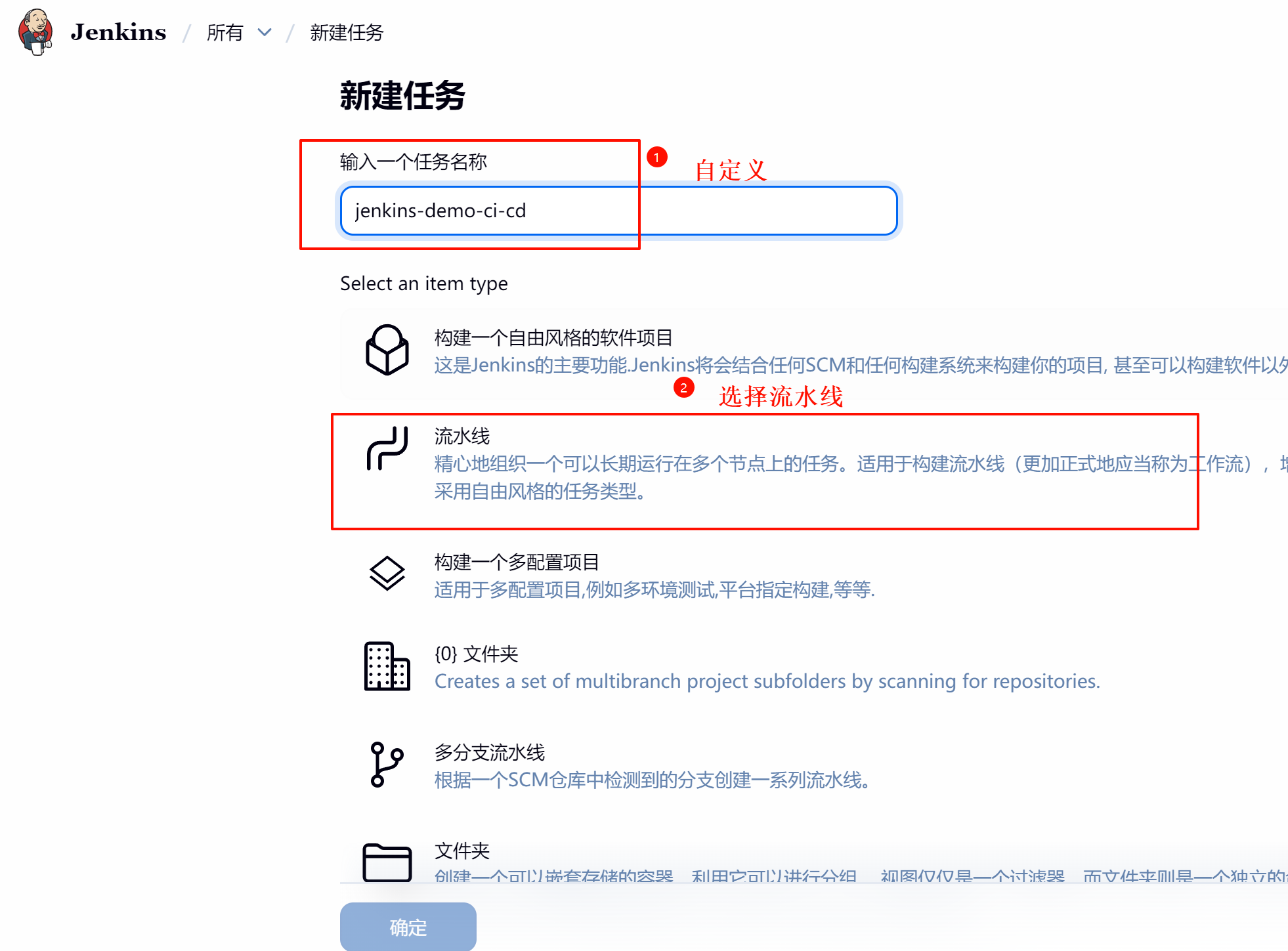Select the organization folder building icon
This screenshot has height=951, width=1288.
point(387,666)
